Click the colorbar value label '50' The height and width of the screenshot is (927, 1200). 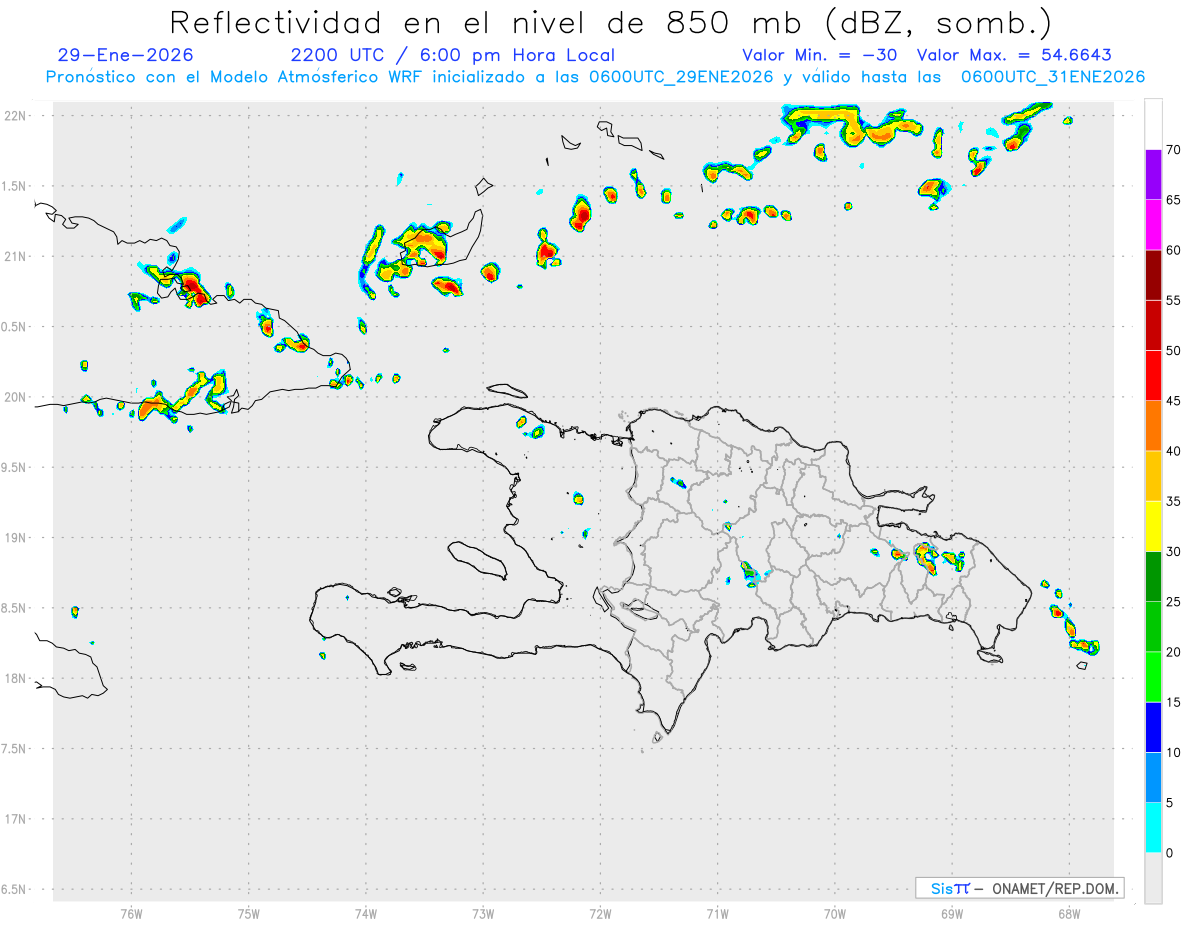(1174, 351)
